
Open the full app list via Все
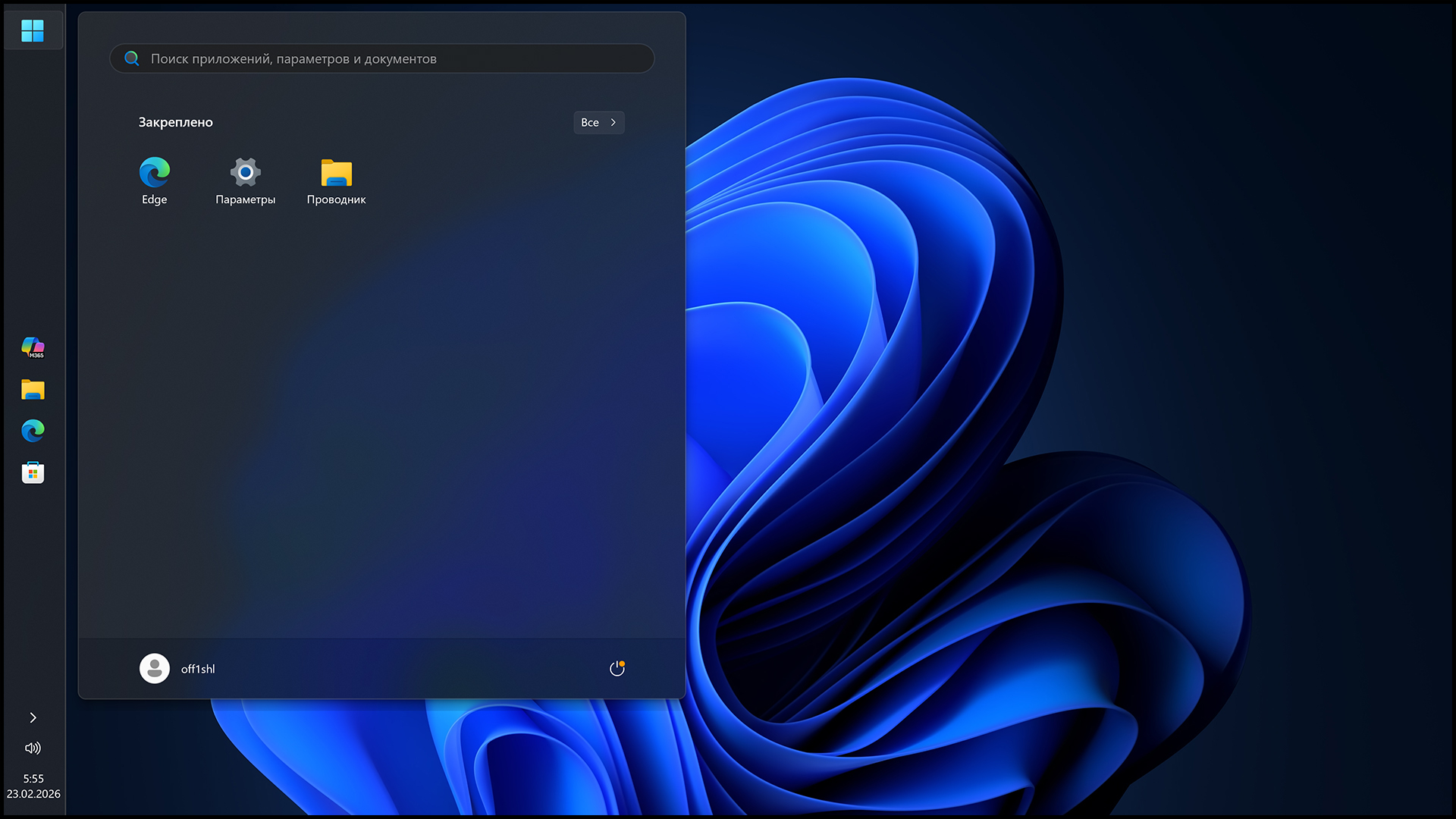pos(591,123)
